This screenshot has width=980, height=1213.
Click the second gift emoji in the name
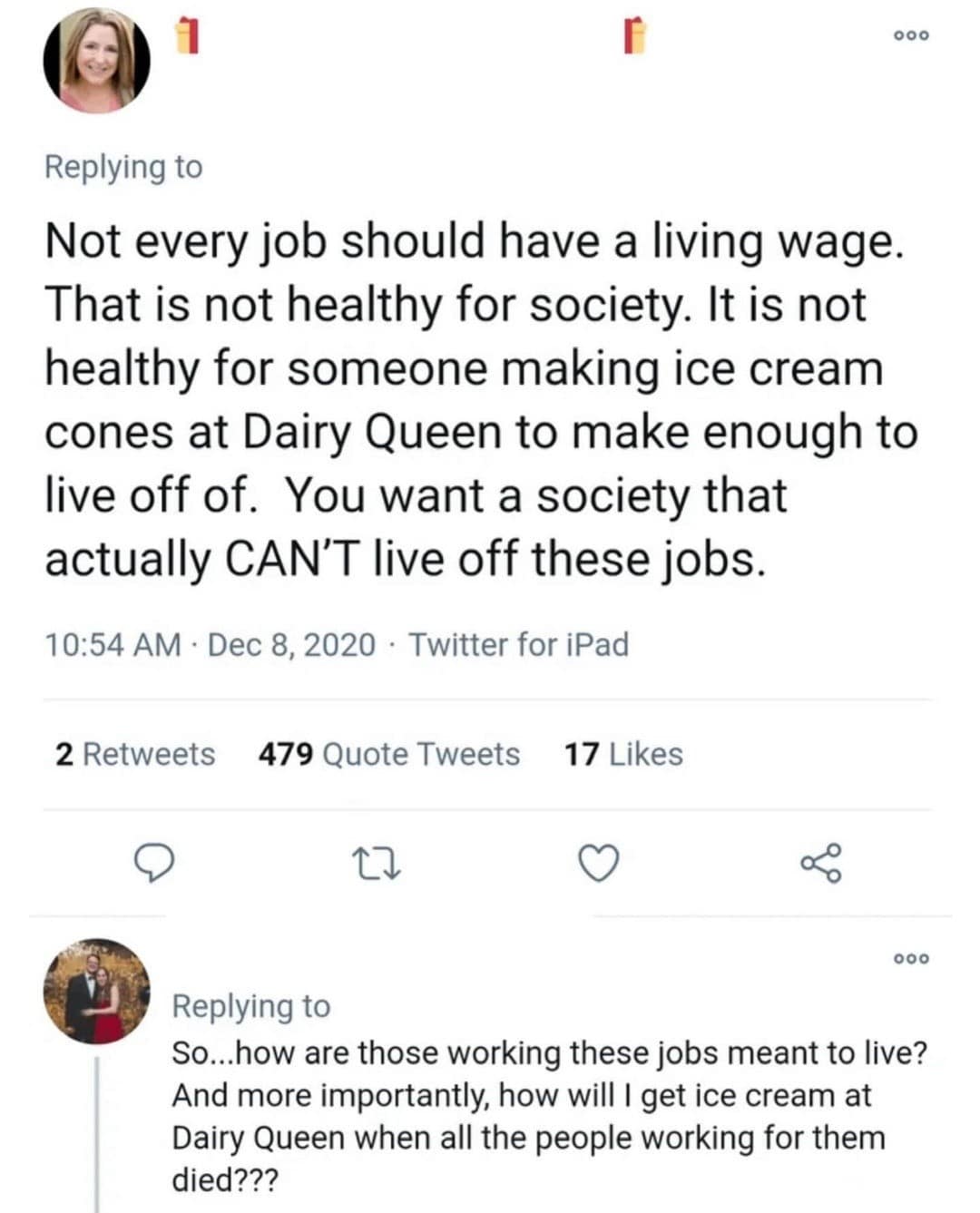point(635,36)
